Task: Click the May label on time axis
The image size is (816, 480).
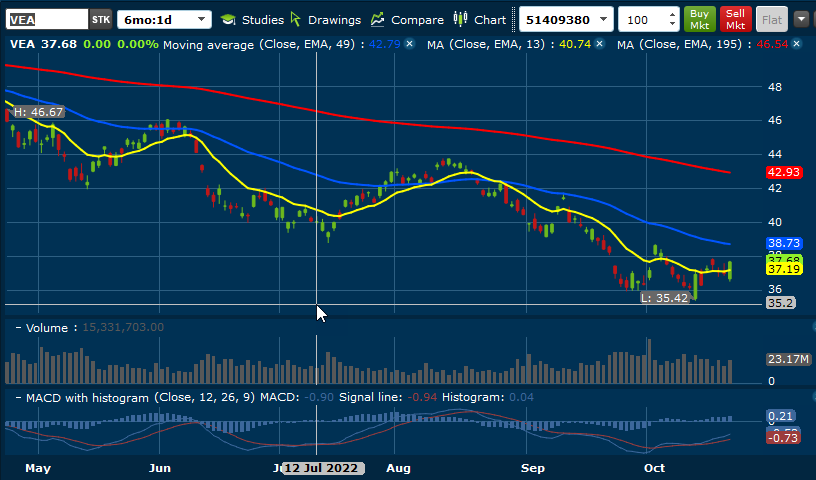Action: coord(38,468)
